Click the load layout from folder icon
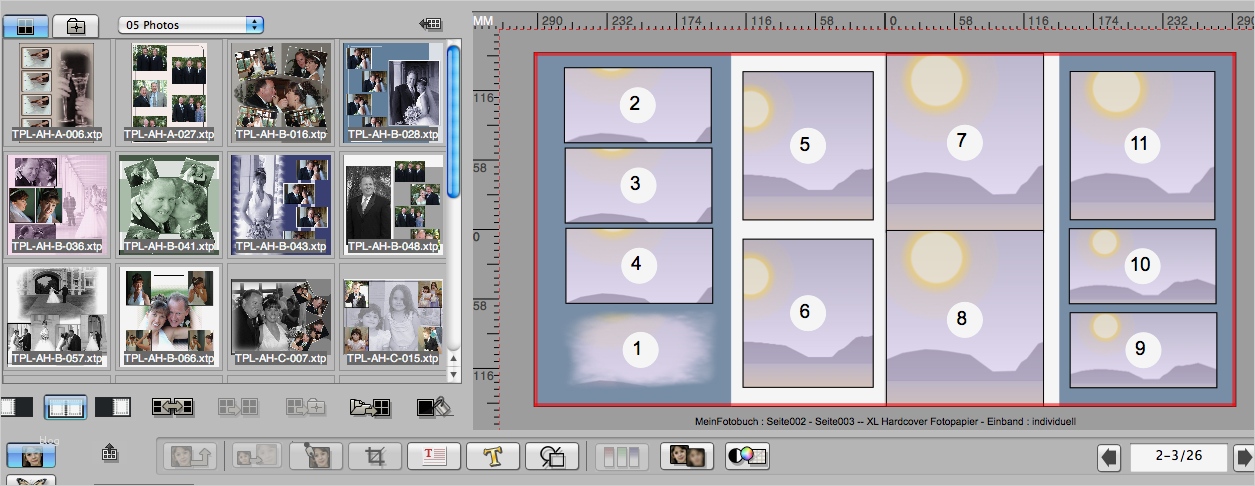Image resolution: width=1255 pixels, height=486 pixels. [370, 407]
